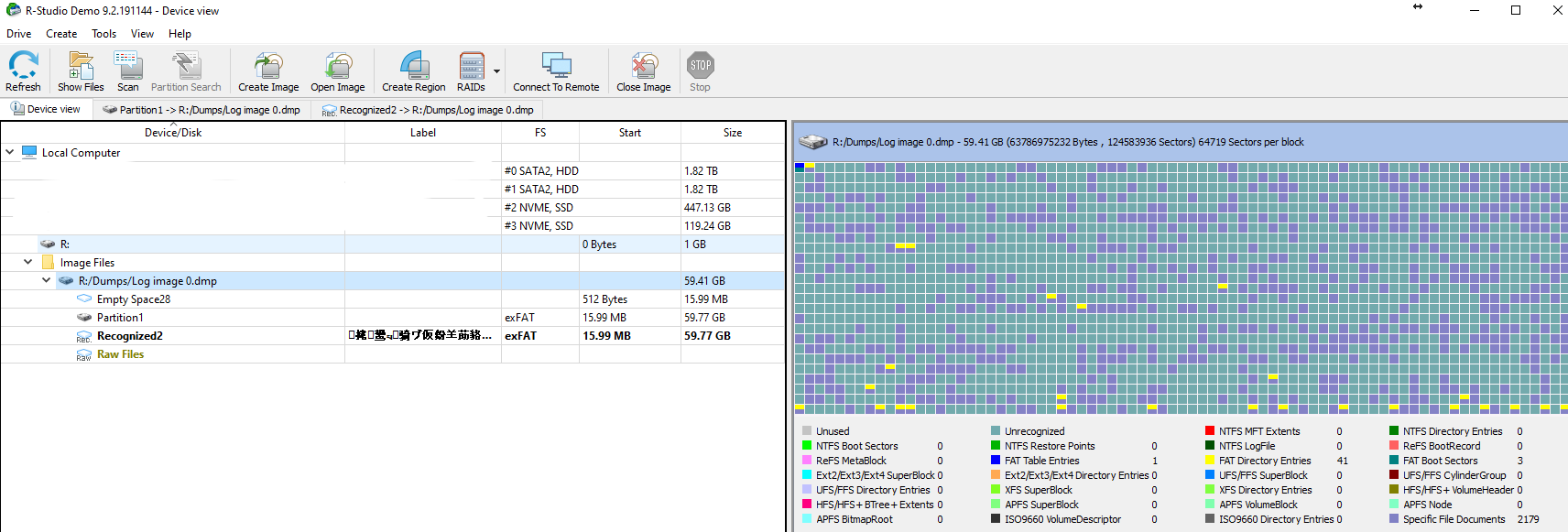The image size is (1568, 532).
Task: Click the NTFS MFT Extents red swatch
Action: click(1210, 431)
